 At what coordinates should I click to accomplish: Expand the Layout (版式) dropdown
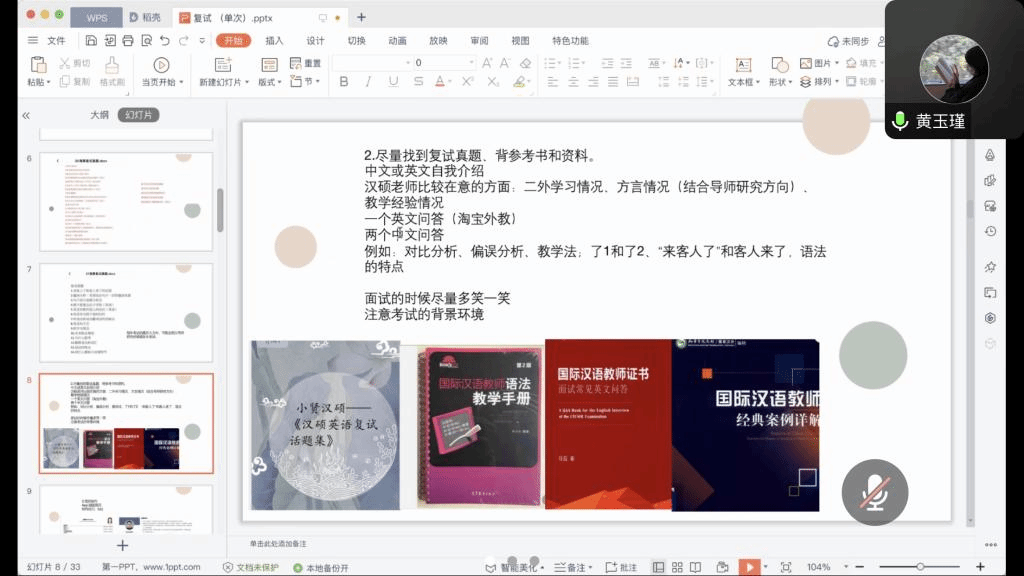[x=270, y=82]
